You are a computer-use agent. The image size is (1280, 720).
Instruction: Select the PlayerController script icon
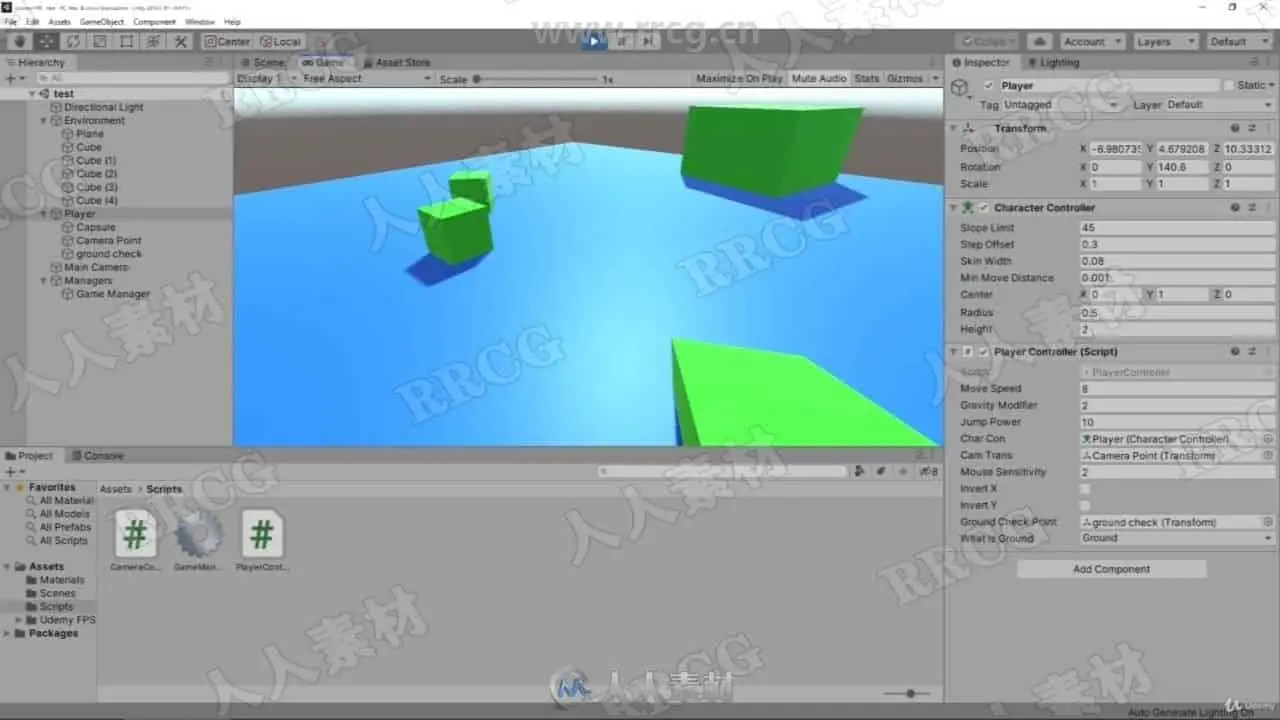pos(261,534)
